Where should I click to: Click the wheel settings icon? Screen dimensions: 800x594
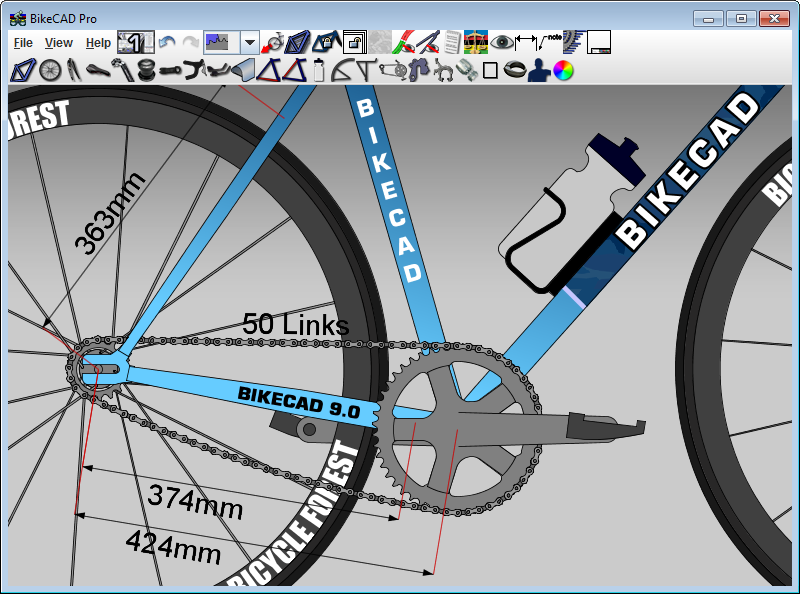coord(49,70)
